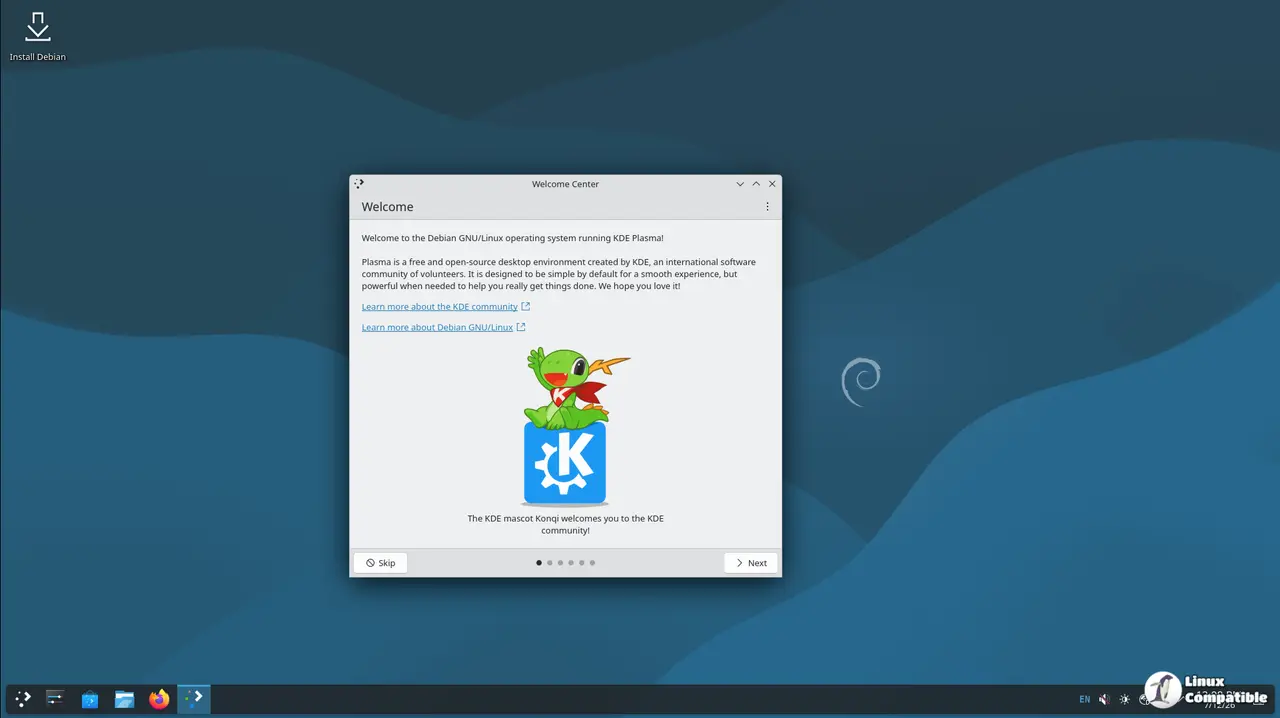Open the KDE application launcher
This screenshot has width=1280, height=718.
click(x=23, y=699)
